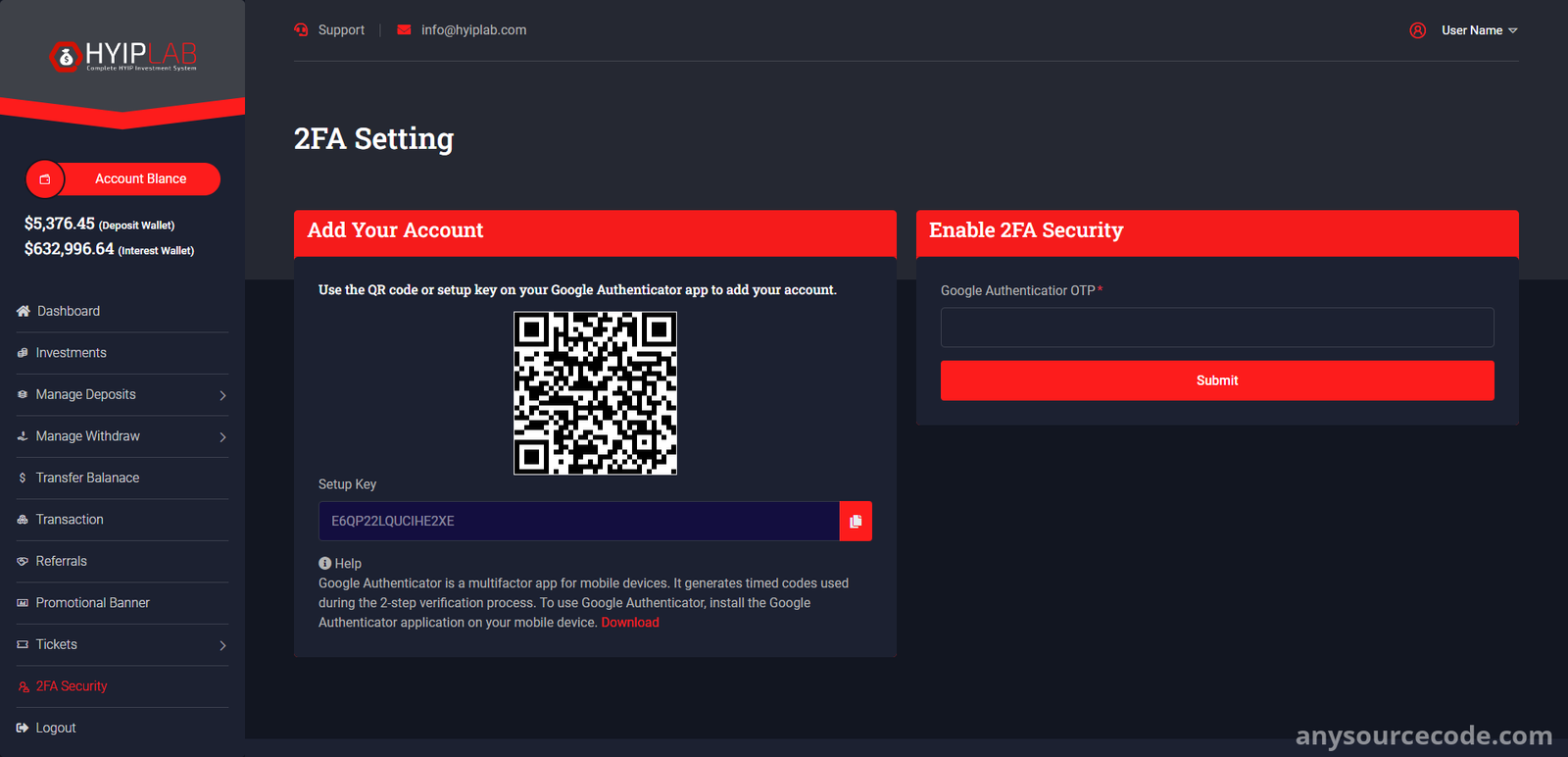
Task: Click the Logout icon
Action: [23, 728]
